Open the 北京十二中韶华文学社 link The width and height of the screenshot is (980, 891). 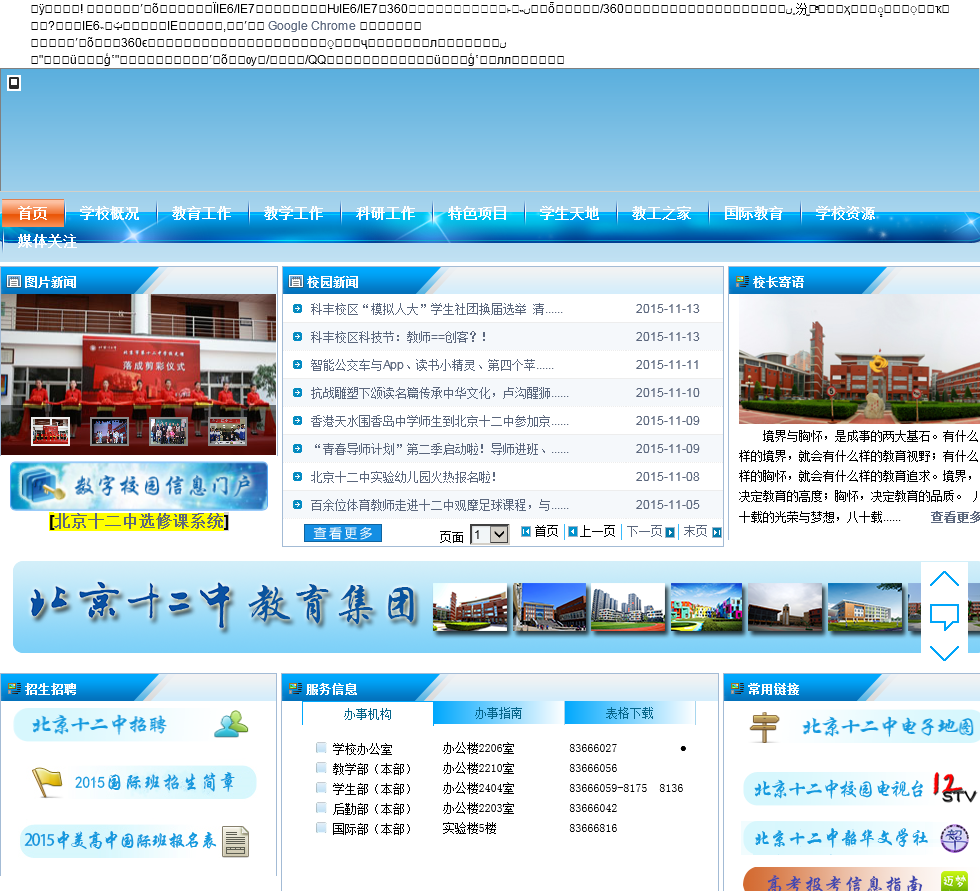point(841,838)
